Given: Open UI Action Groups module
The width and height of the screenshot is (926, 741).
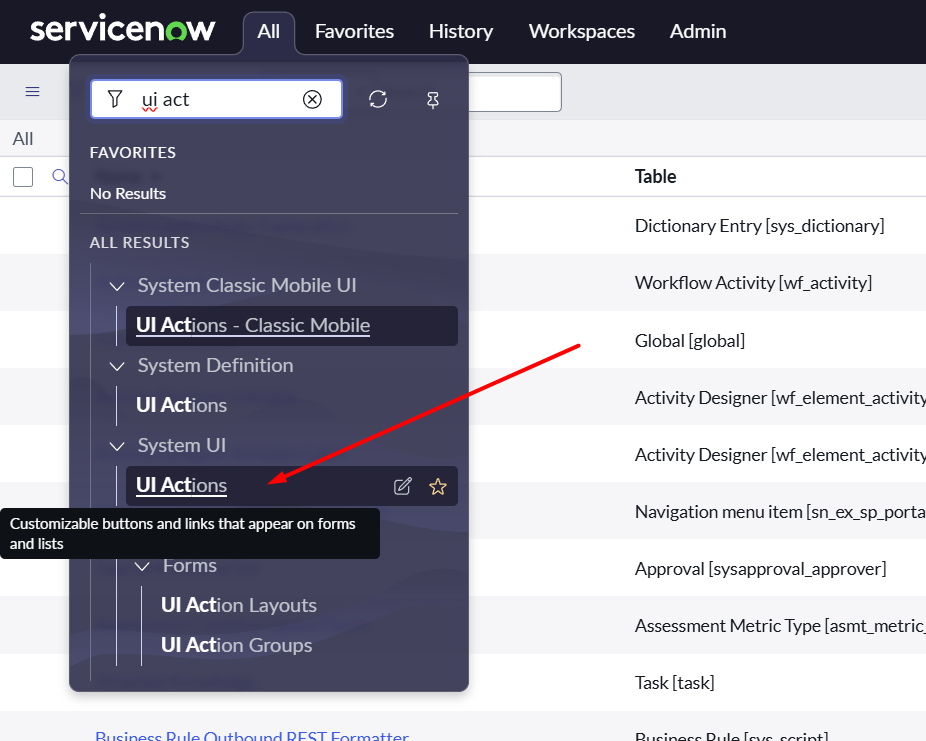Looking at the screenshot, I should 236,645.
